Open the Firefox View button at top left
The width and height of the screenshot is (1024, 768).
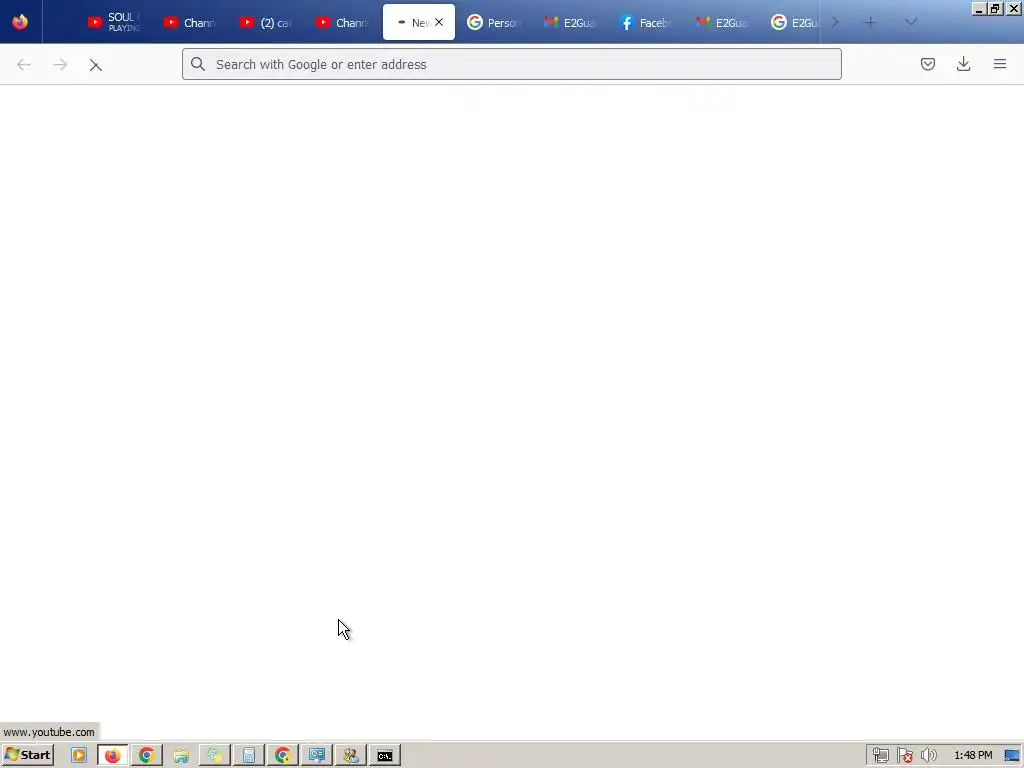[20, 22]
